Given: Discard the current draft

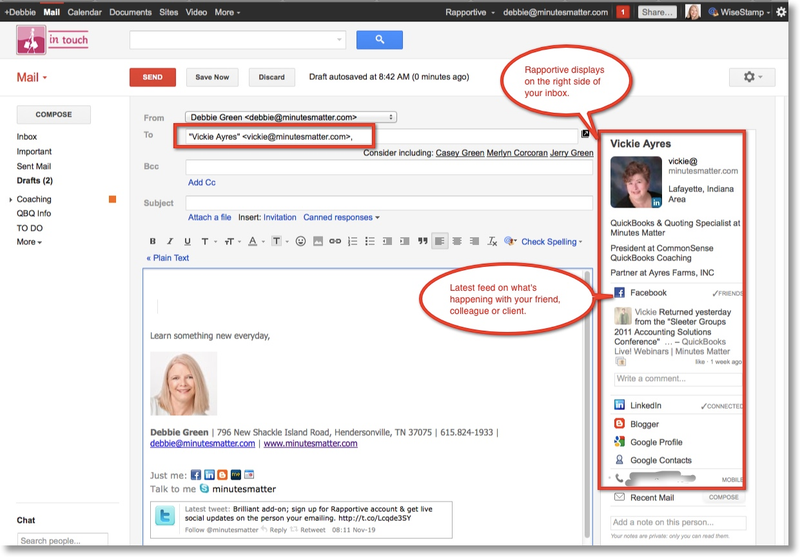Looking at the screenshot, I should 271,77.
